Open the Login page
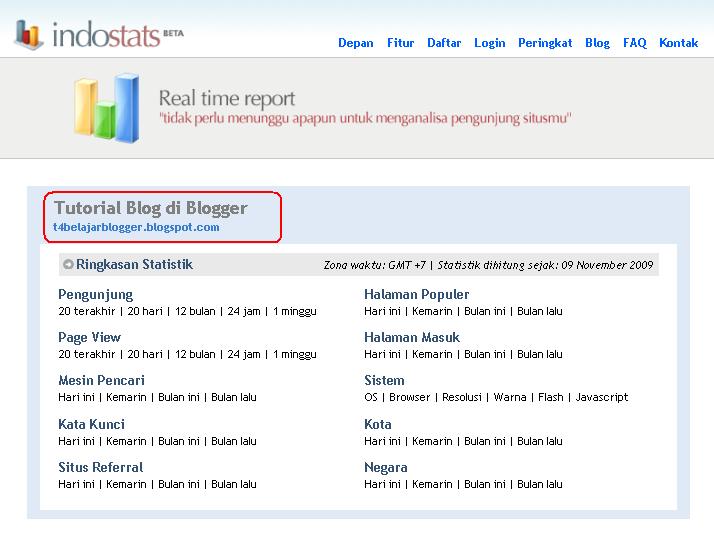Screen dimensions: 714x535 (x=490, y=43)
